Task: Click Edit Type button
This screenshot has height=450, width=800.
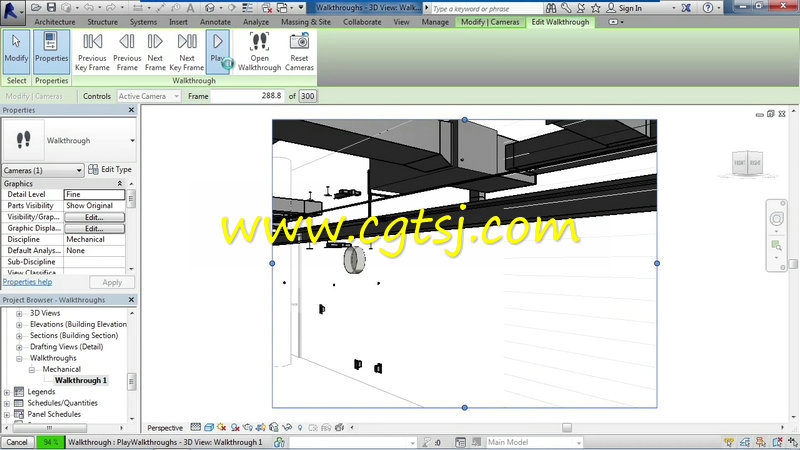Action: click(x=110, y=169)
